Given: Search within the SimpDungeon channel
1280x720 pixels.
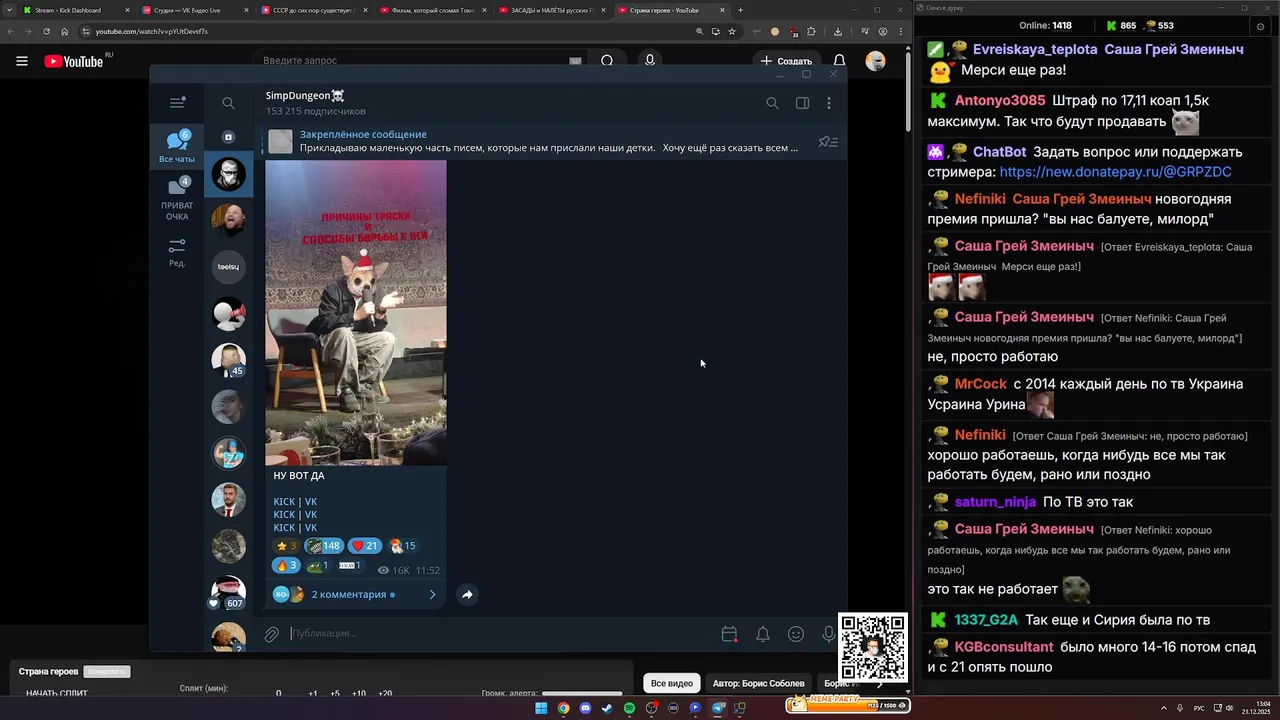Looking at the screenshot, I should [772, 103].
